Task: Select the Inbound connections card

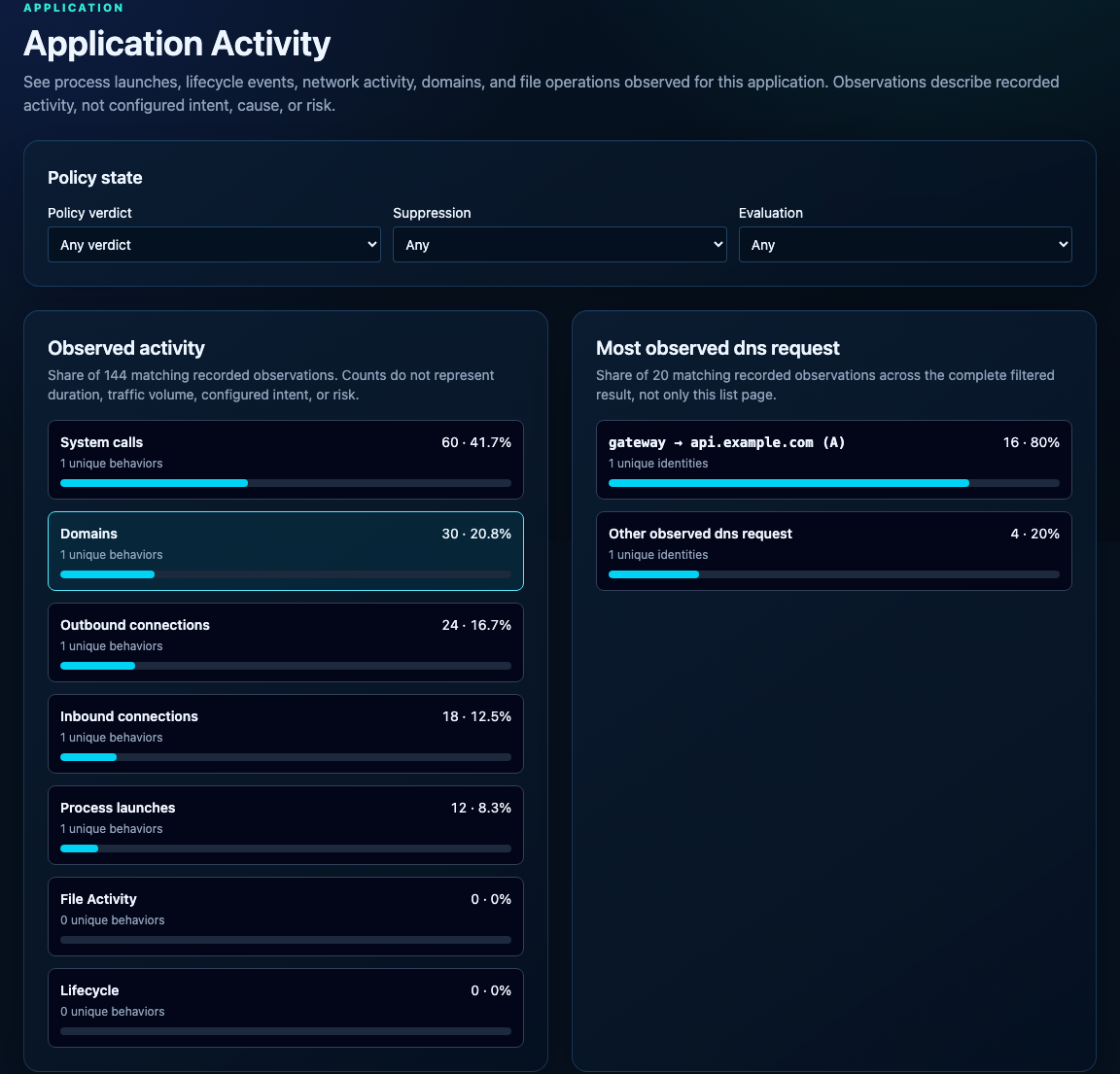Action: [286, 734]
